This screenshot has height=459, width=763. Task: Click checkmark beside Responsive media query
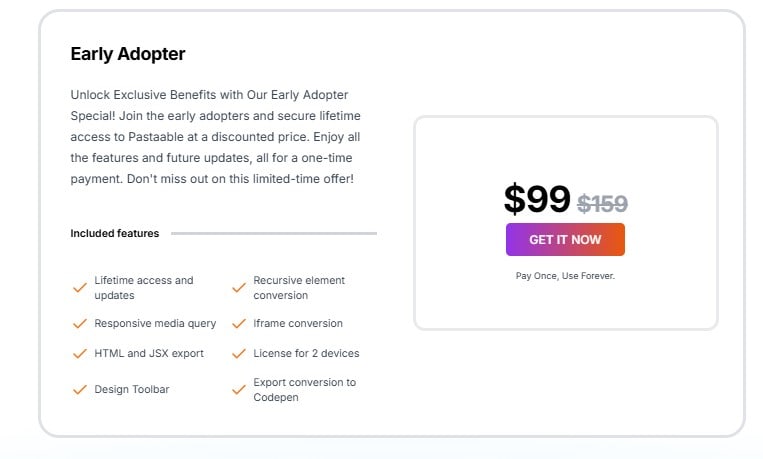[x=80, y=324]
